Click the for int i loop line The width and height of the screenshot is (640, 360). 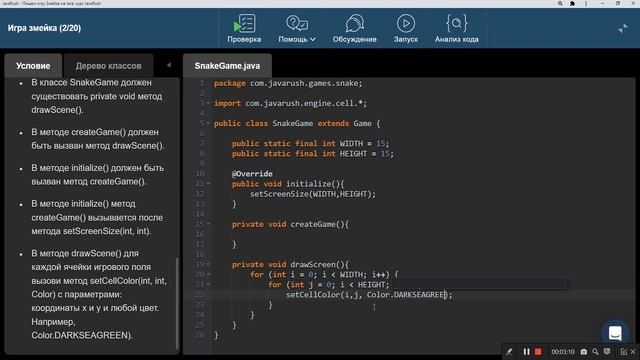pos(324,274)
